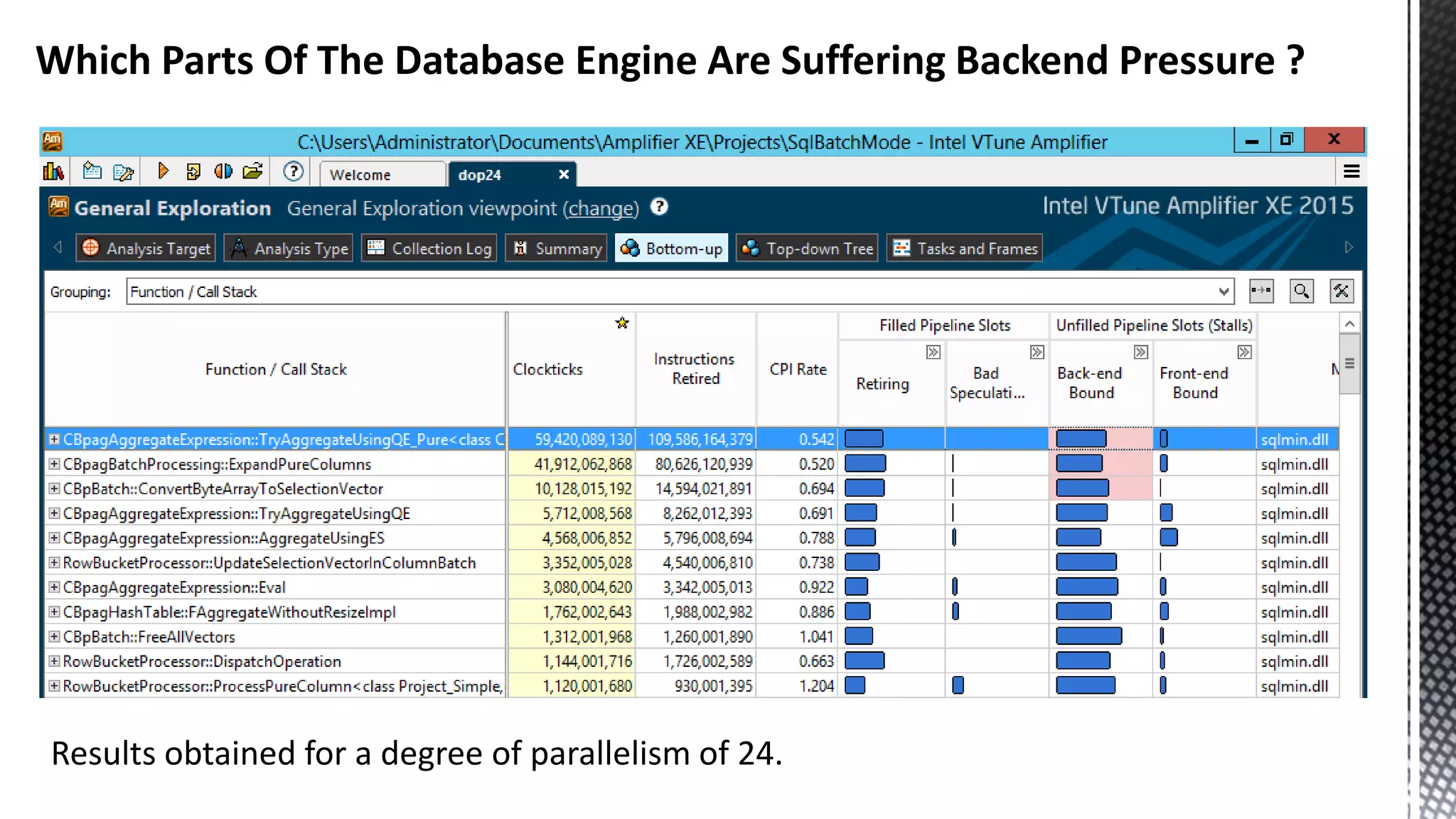Click the tools wrench icon beside search
The height and width of the screenshot is (819, 1456).
pyautogui.click(x=1342, y=291)
